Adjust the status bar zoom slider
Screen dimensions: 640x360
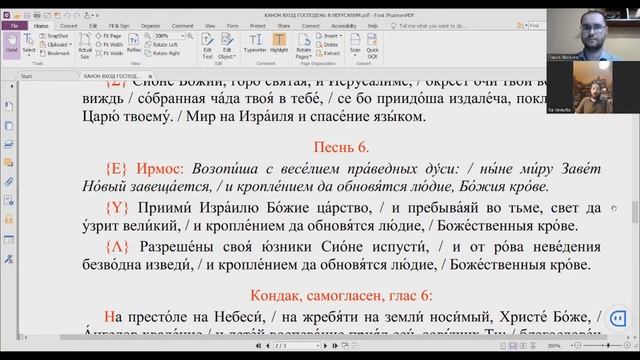pyautogui.click(x=608, y=346)
